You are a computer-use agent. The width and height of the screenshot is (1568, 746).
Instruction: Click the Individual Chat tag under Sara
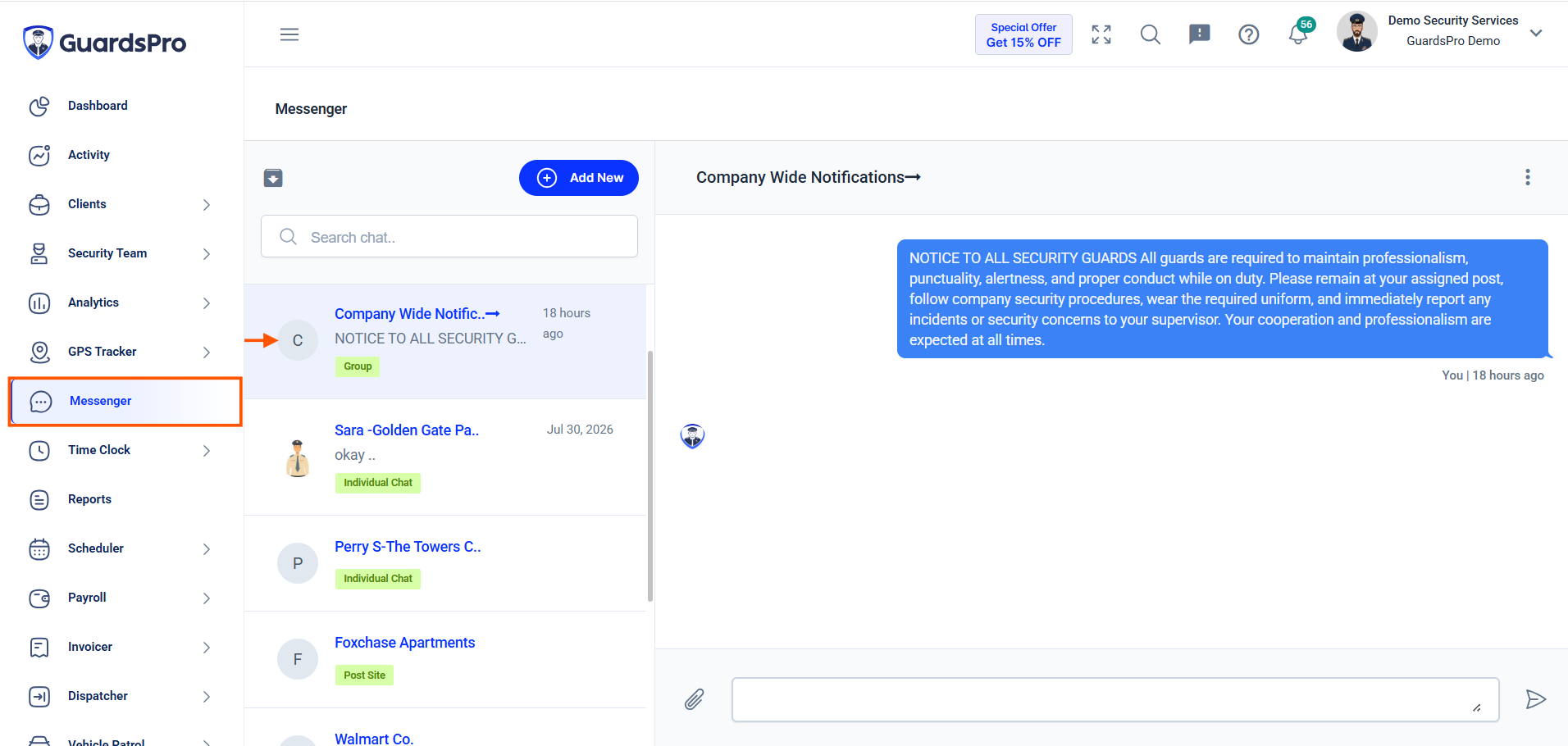coord(378,483)
